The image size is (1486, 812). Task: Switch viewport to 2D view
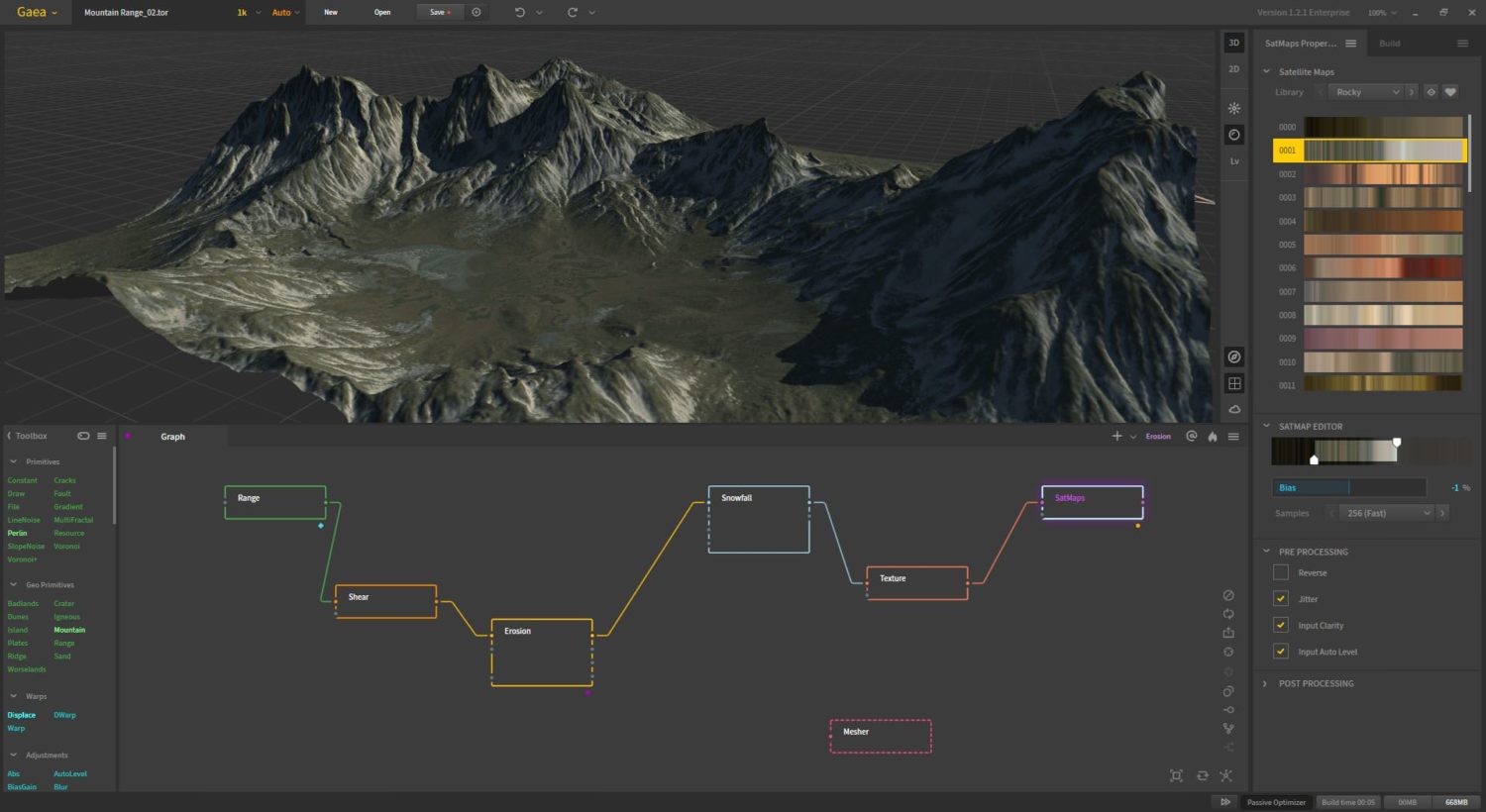1234,69
